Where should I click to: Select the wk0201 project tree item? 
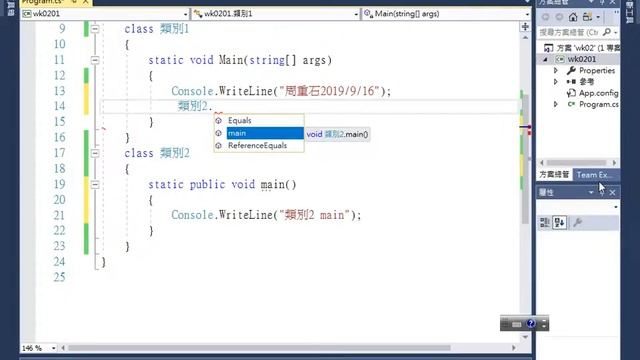click(582, 59)
